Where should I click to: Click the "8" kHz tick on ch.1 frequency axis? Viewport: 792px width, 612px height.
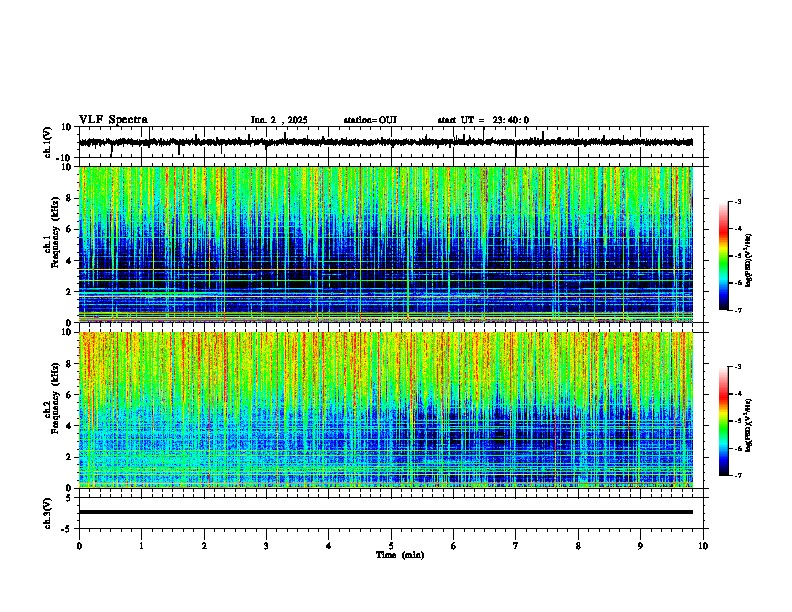coord(70,198)
